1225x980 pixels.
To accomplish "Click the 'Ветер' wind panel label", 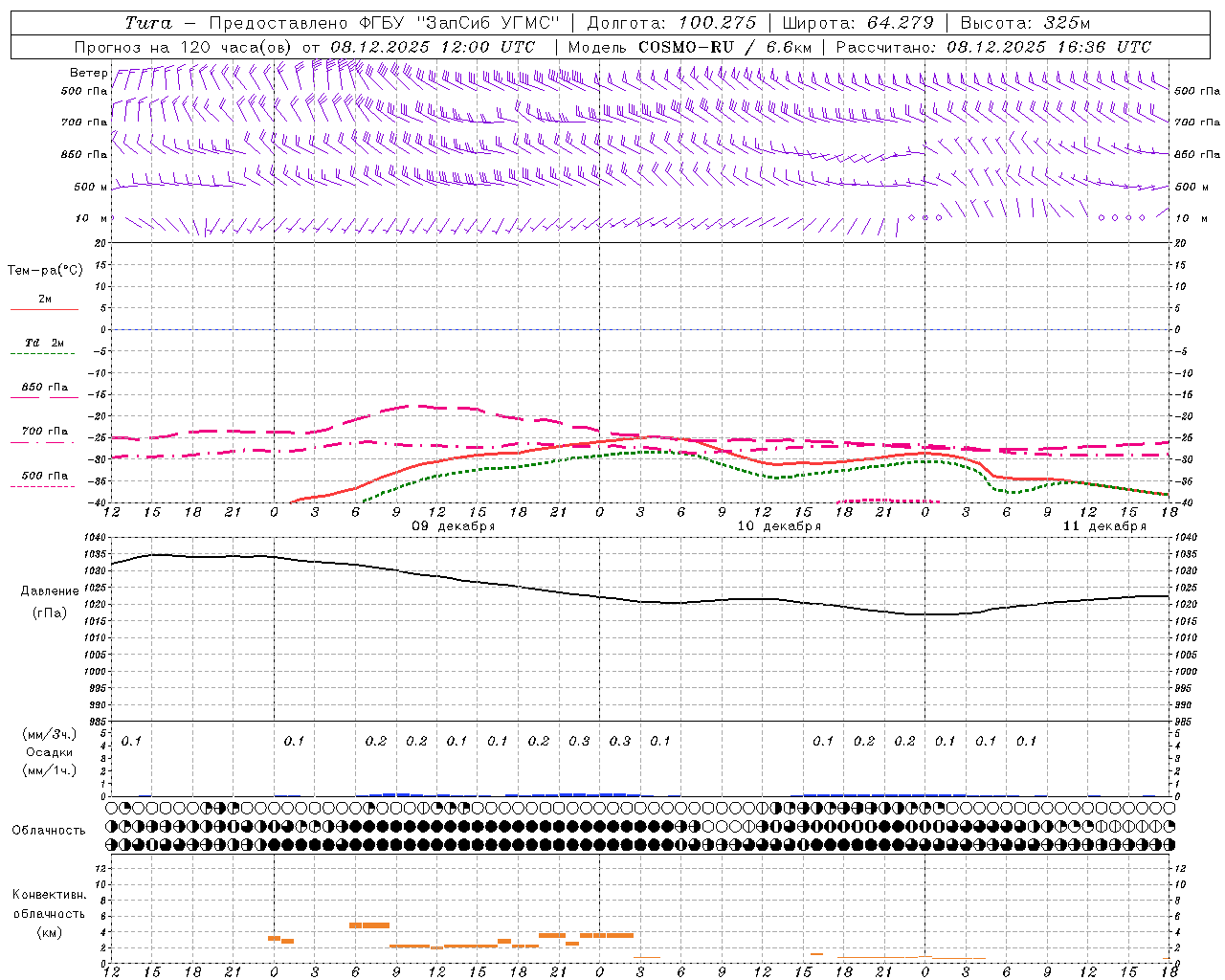I will (89, 73).
